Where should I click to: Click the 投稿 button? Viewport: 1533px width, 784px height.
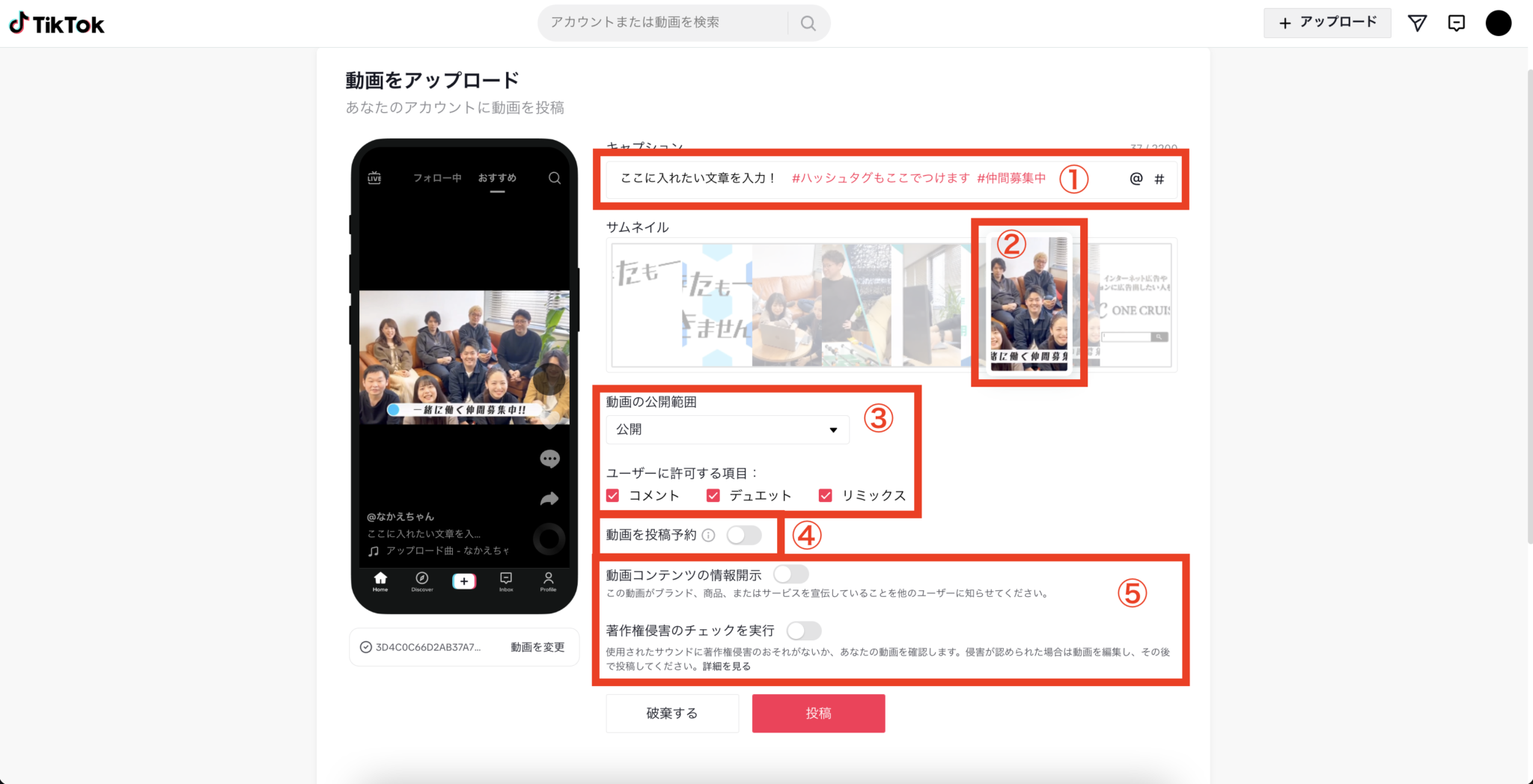pos(819,713)
